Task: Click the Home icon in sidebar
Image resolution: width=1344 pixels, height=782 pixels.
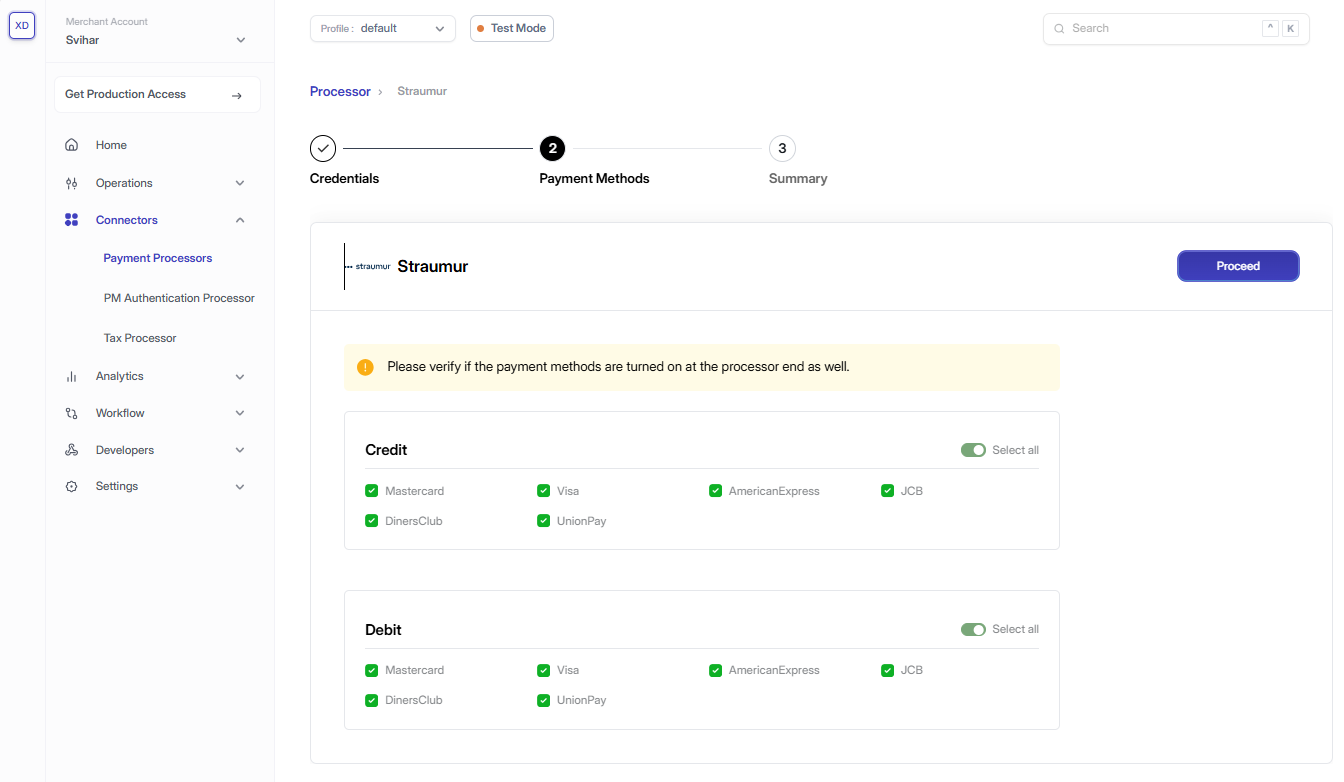Action: click(71, 145)
